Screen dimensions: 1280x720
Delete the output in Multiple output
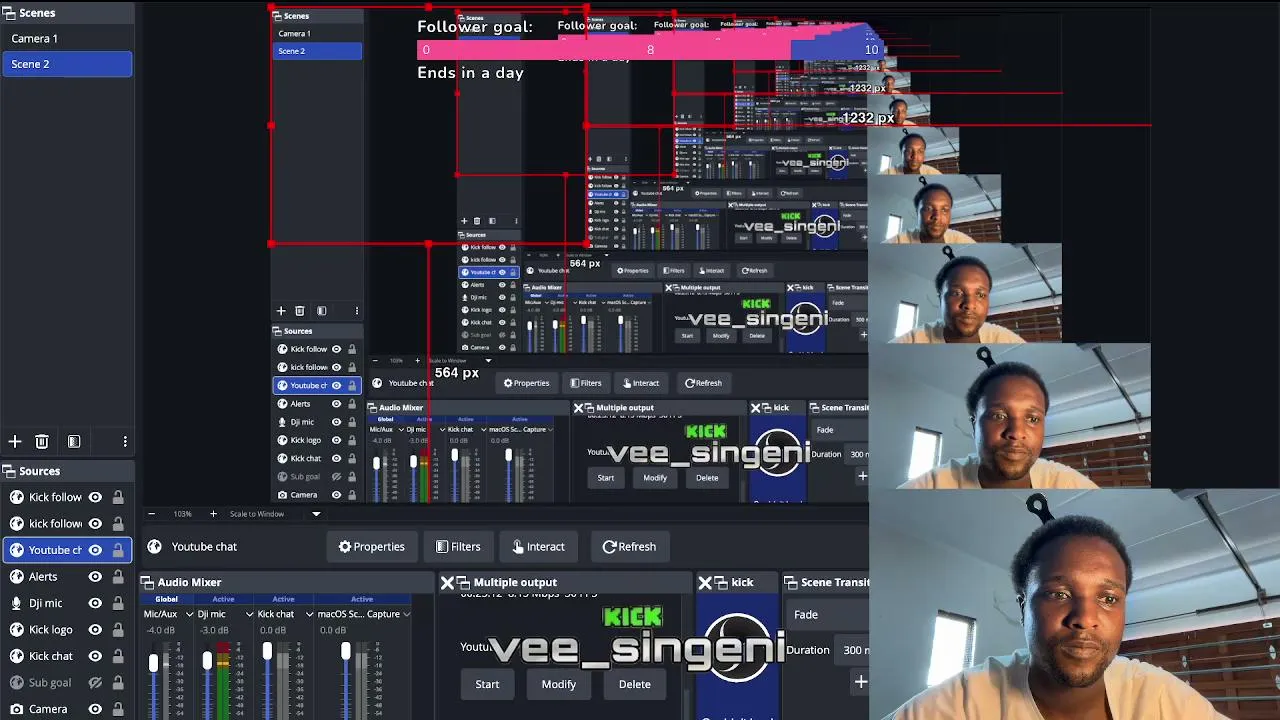coord(635,684)
